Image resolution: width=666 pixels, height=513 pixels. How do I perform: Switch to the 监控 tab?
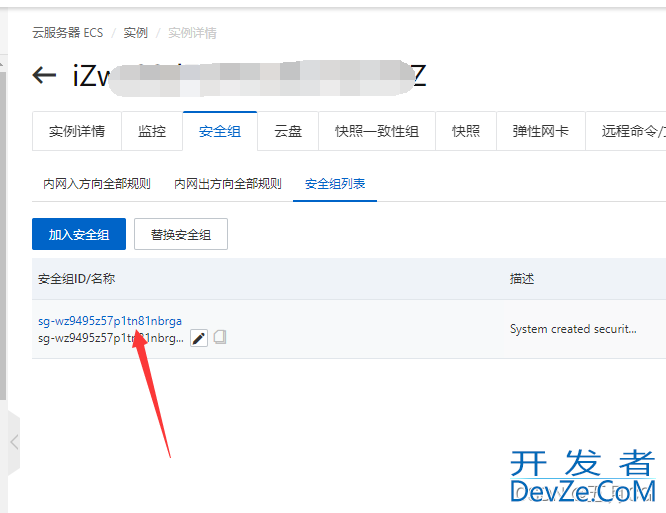tap(152, 131)
